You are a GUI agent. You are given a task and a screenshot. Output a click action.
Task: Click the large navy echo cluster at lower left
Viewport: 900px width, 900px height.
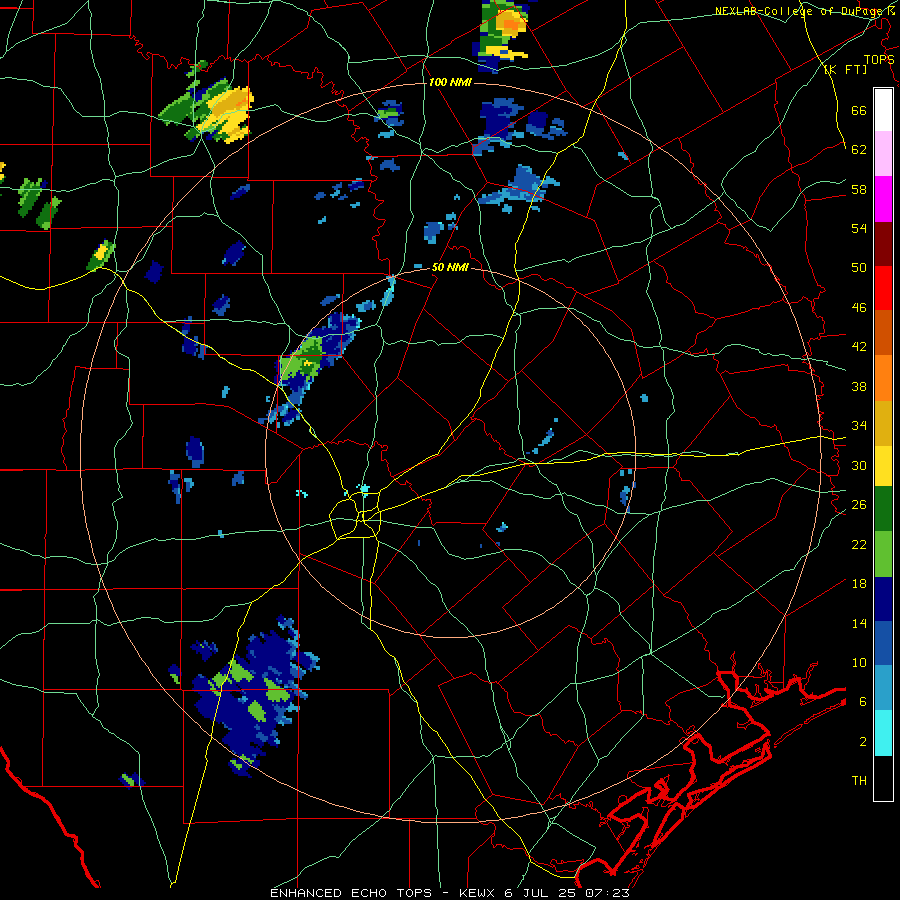pyautogui.click(x=253, y=695)
